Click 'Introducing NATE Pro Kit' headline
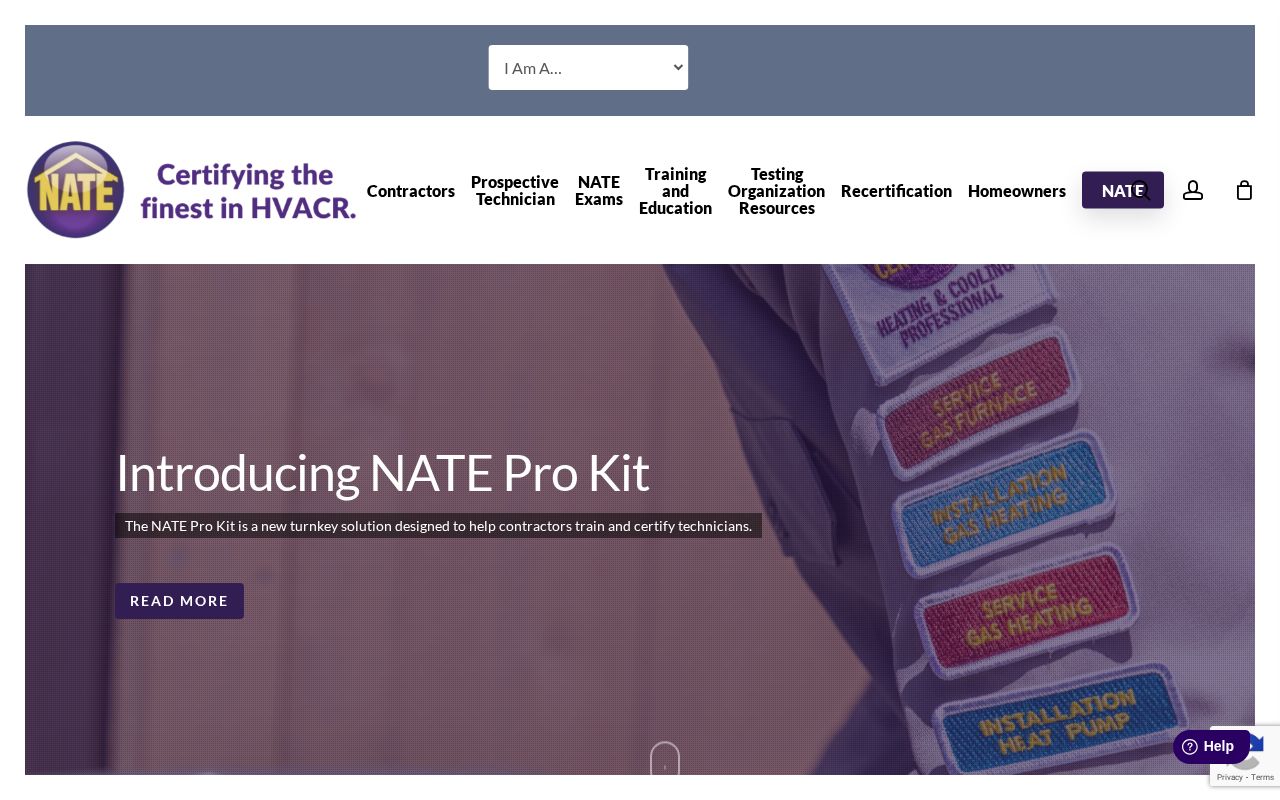 pyautogui.click(x=382, y=473)
